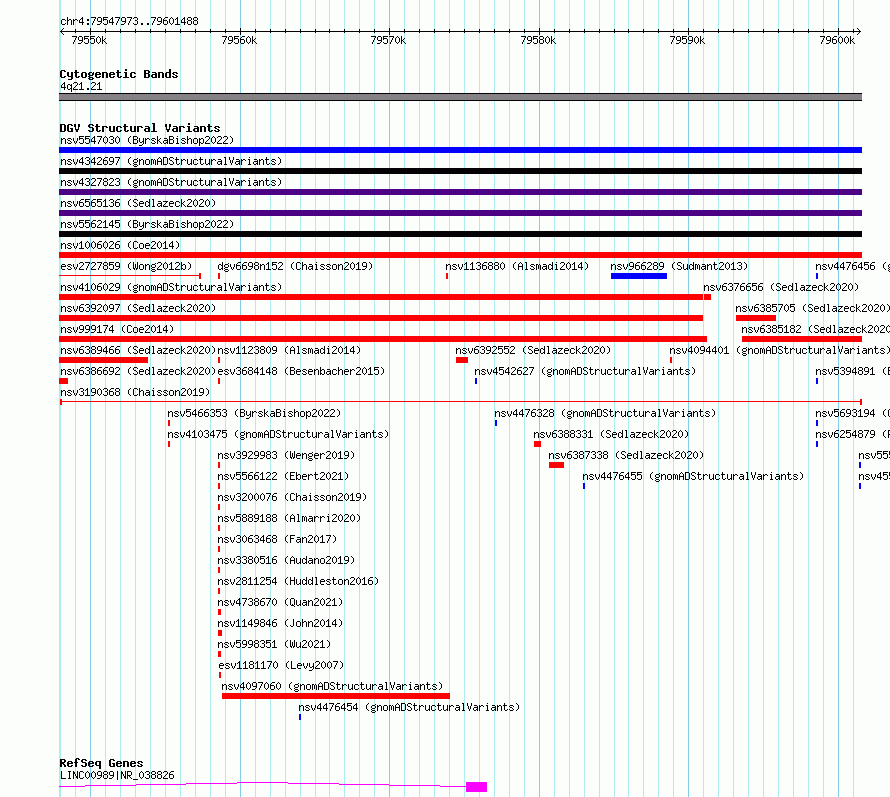Image resolution: width=890 pixels, height=797 pixels.
Task: Select nsv3380516 (Audano2019) label
Action: pos(286,560)
